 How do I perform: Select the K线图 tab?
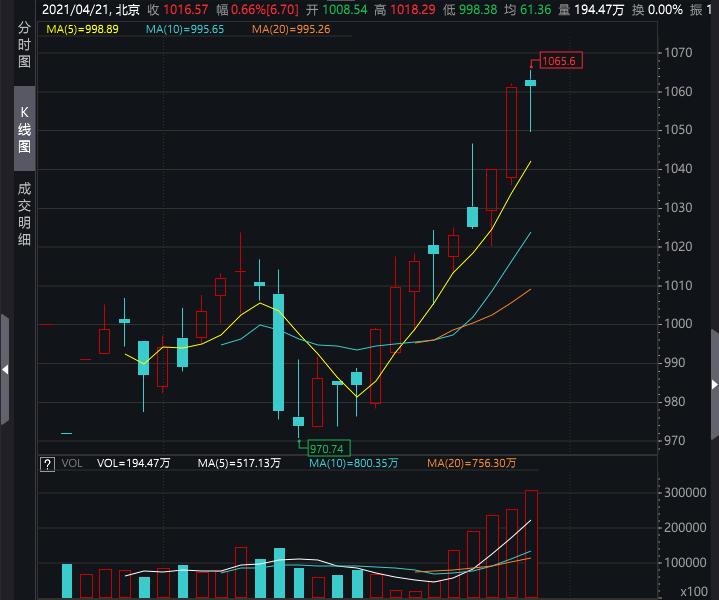[24, 129]
